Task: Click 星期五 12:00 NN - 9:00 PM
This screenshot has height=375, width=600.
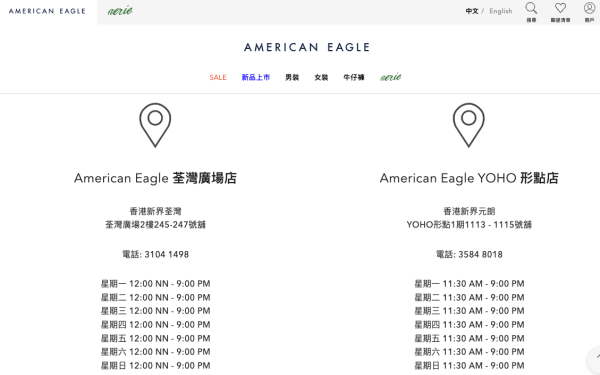Action: [x=155, y=338]
